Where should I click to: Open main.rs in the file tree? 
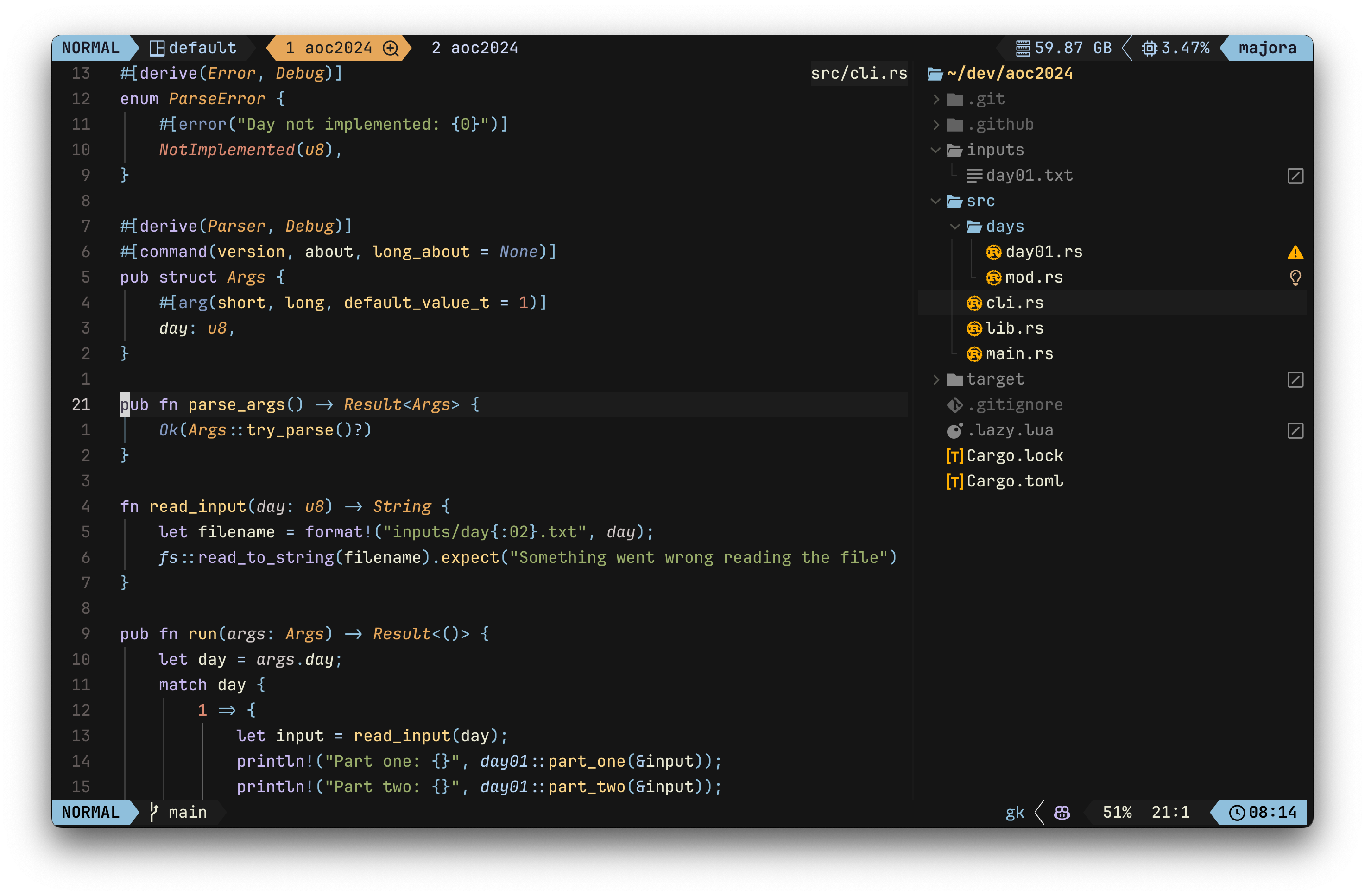coord(1019,354)
